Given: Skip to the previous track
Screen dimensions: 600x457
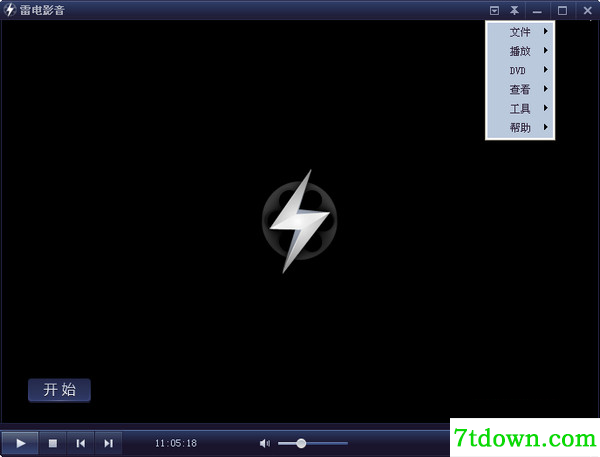Looking at the screenshot, I should [80, 443].
